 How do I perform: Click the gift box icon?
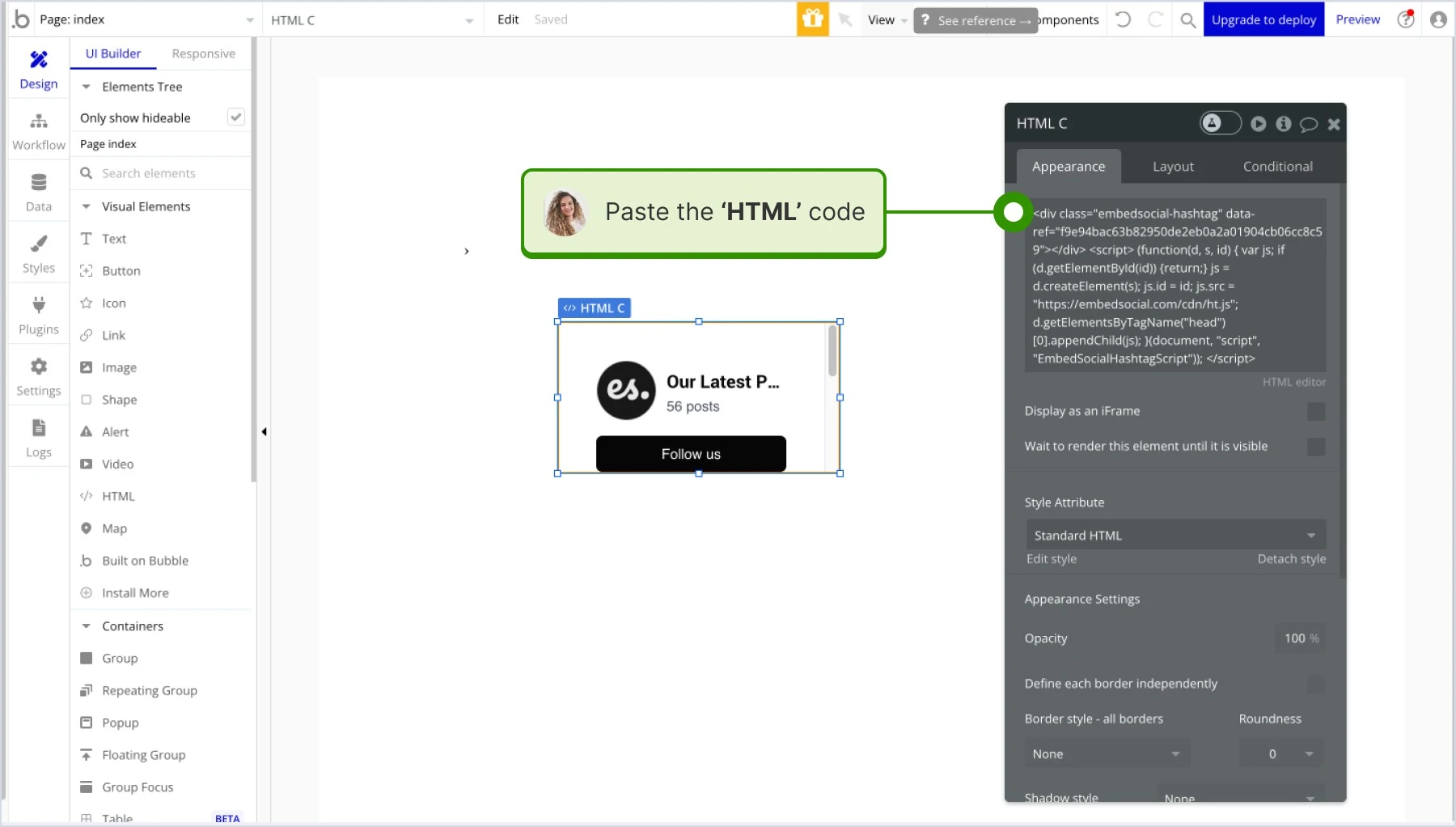[x=812, y=19]
